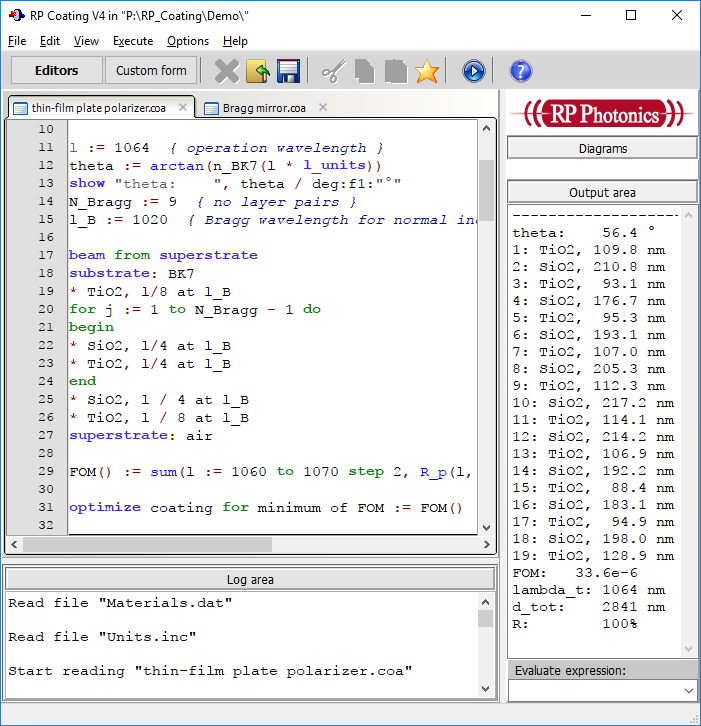
Task: Close the thin-film plate polarizer.coa tab
Action: [x=183, y=107]
